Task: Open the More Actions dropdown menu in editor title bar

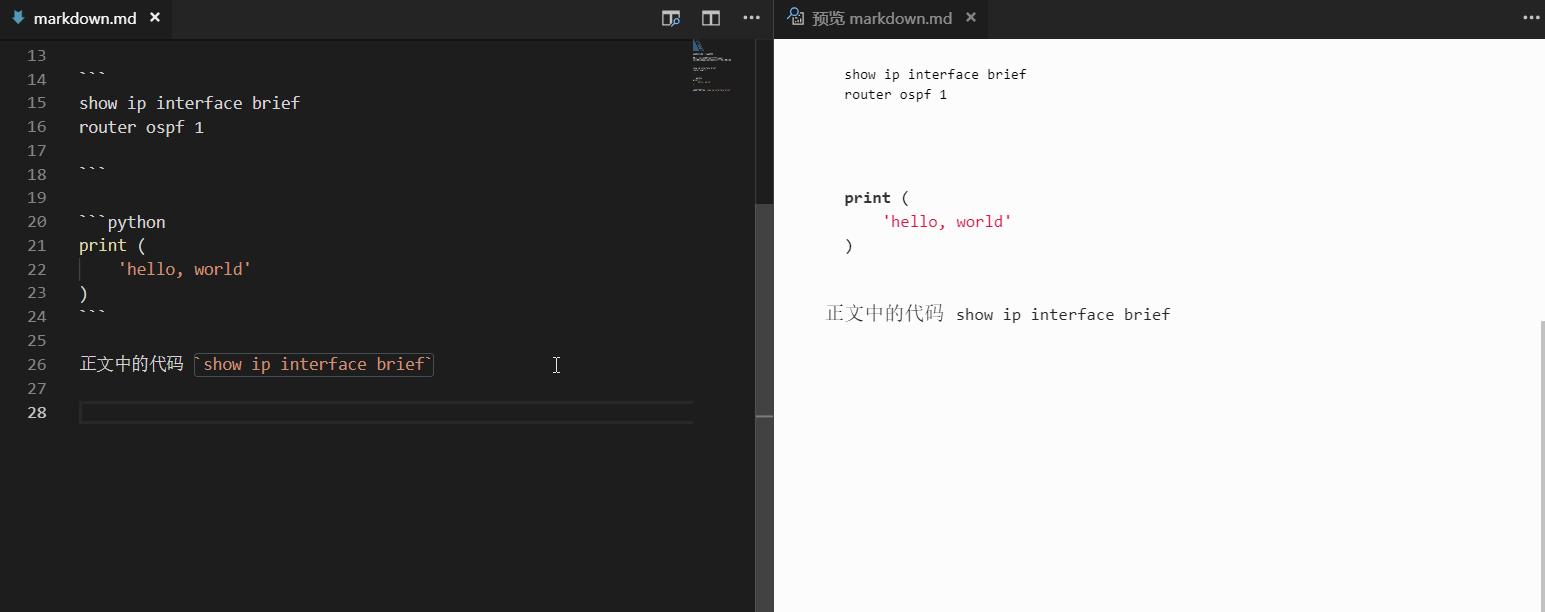Action: click(x=751, y=18)
